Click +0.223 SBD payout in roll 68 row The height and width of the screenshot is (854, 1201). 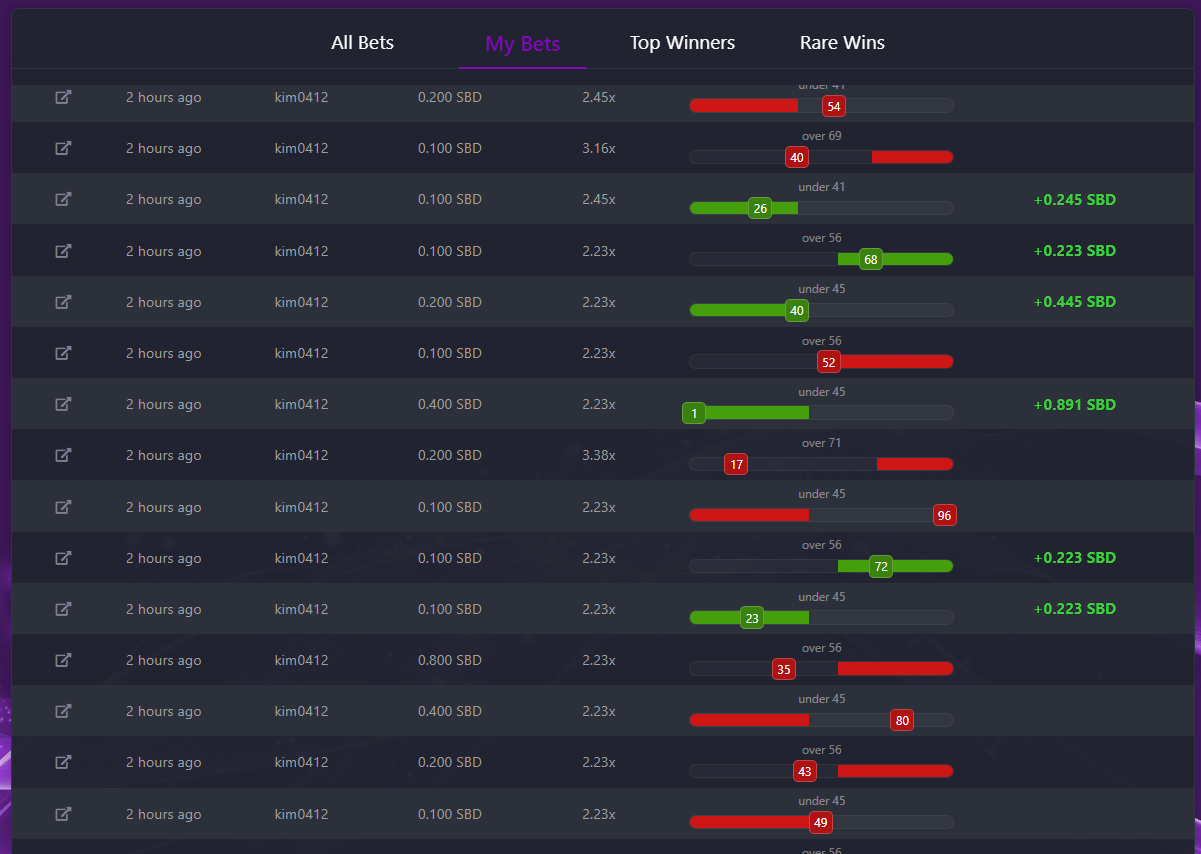click(1074, 251)
